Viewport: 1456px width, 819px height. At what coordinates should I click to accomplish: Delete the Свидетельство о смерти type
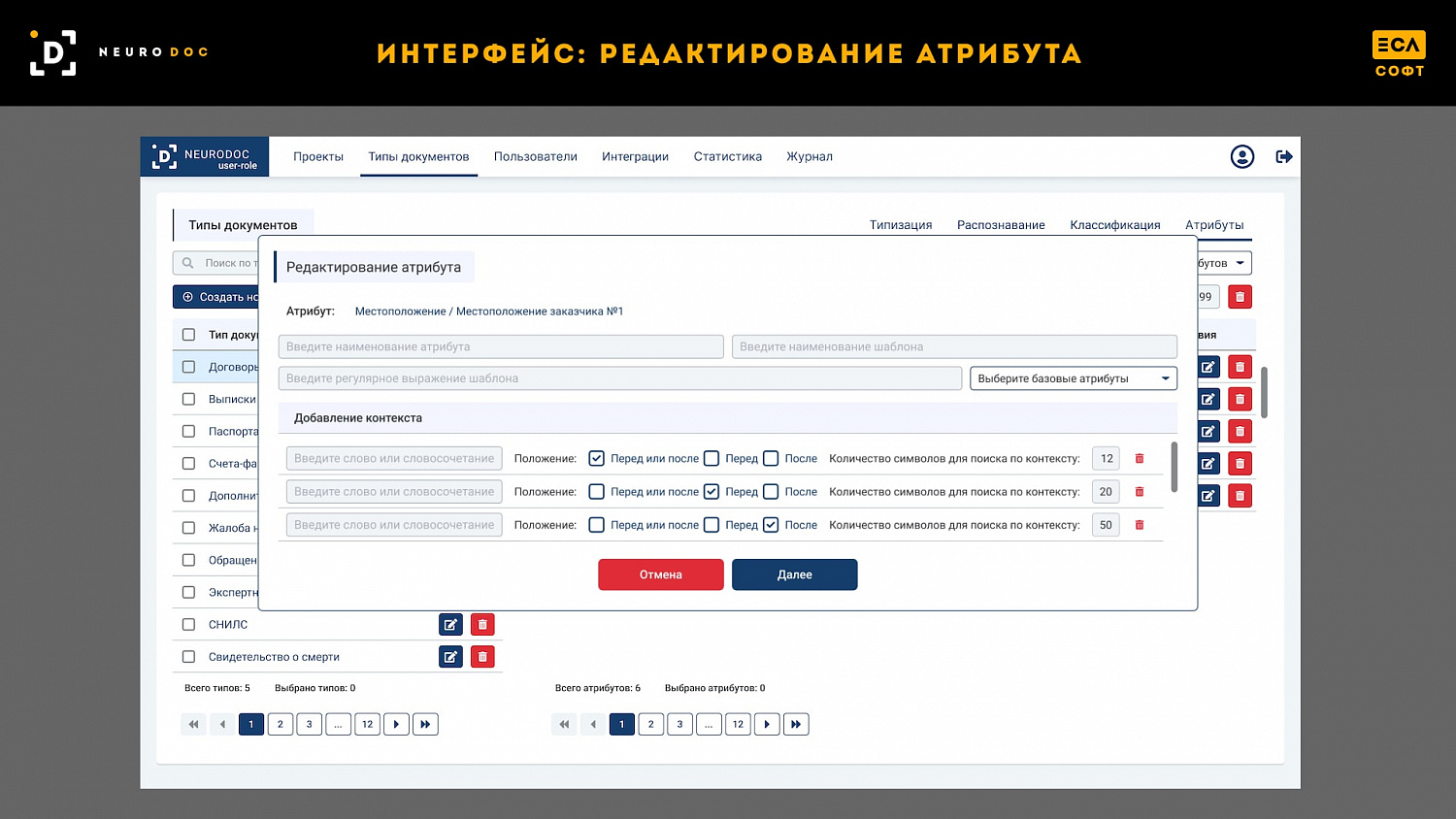coord(482,657)
